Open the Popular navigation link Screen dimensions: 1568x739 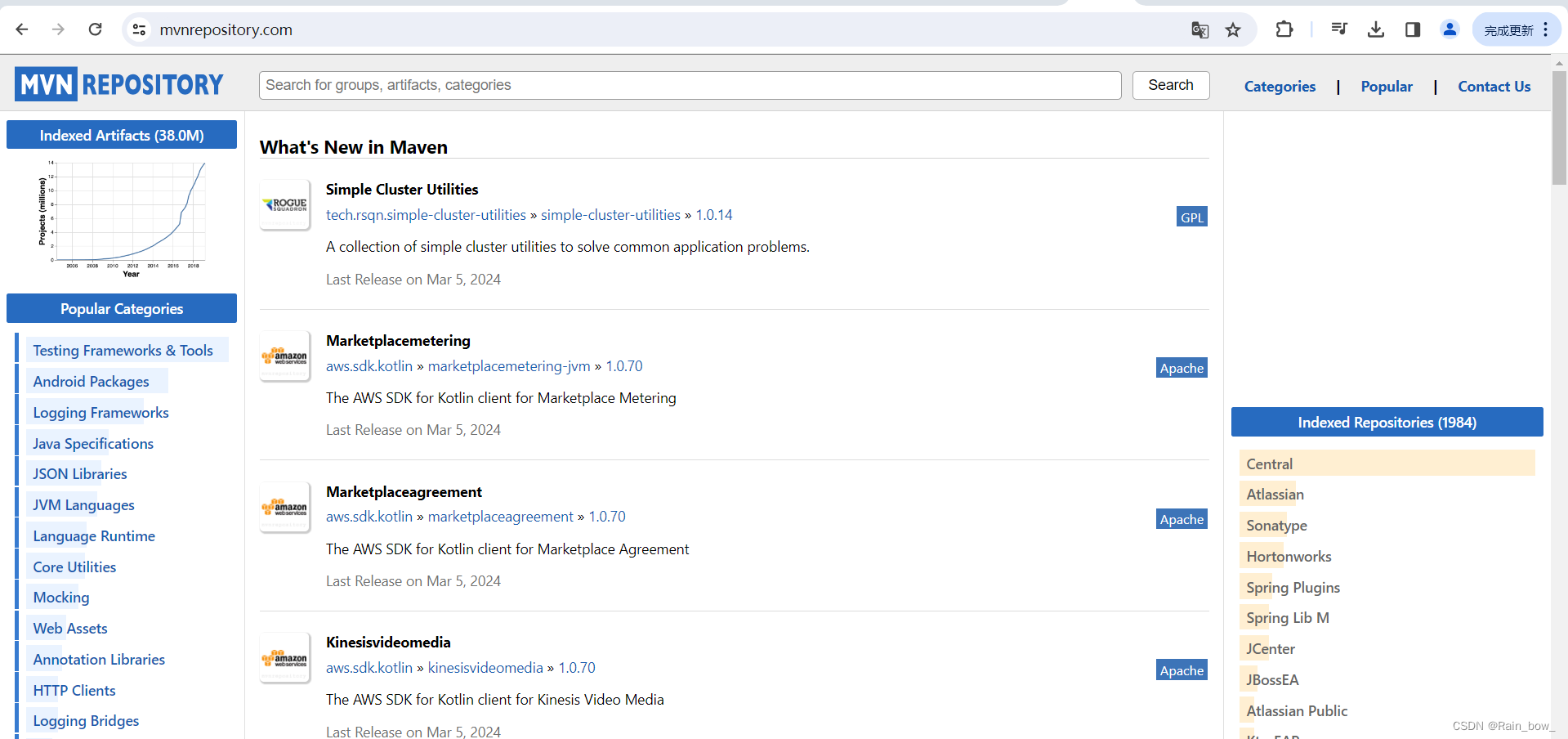click(1387, 87)
